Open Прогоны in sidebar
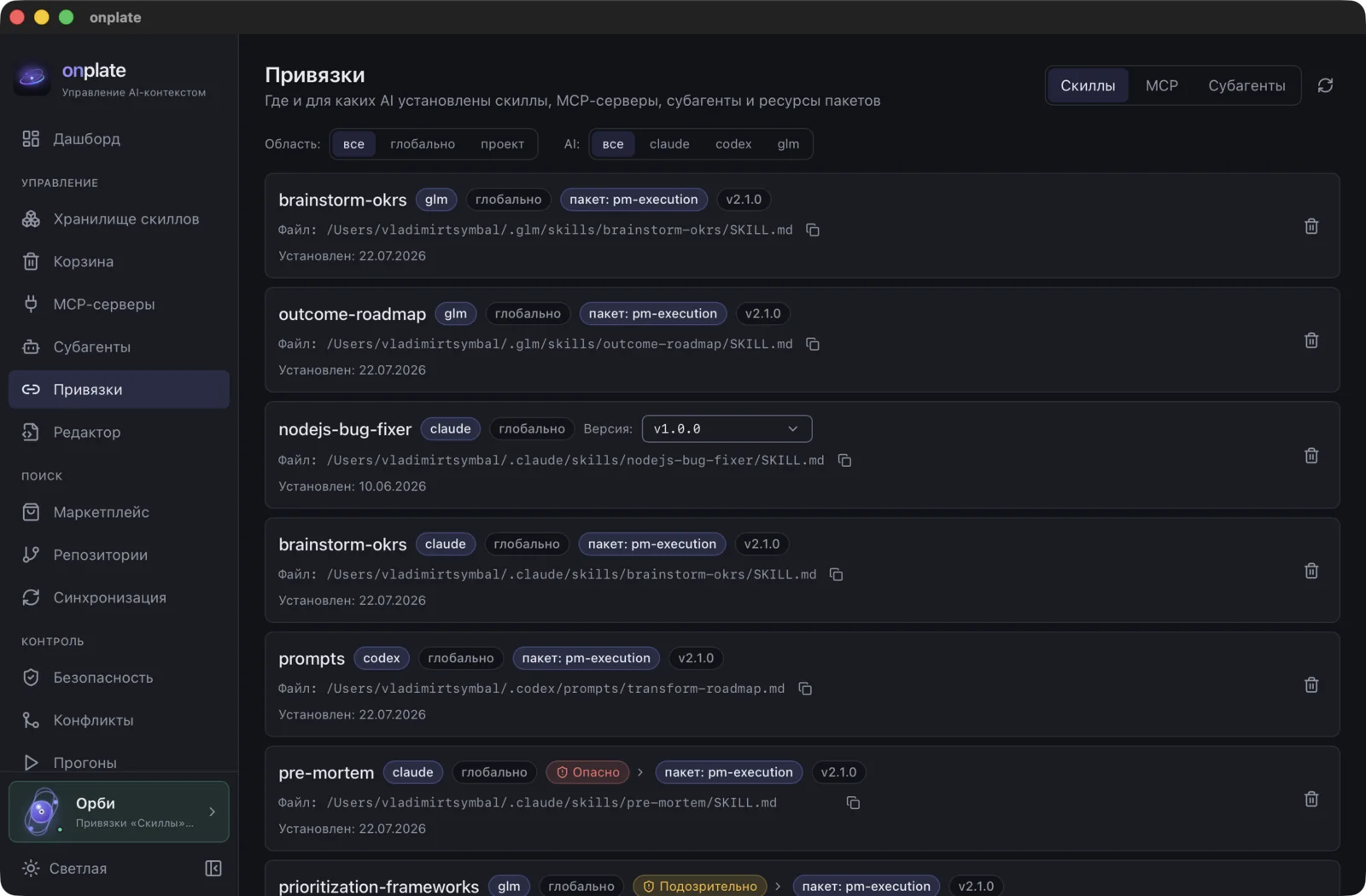The width and height of the screenshot is (1366, 896). pos(119,763)
